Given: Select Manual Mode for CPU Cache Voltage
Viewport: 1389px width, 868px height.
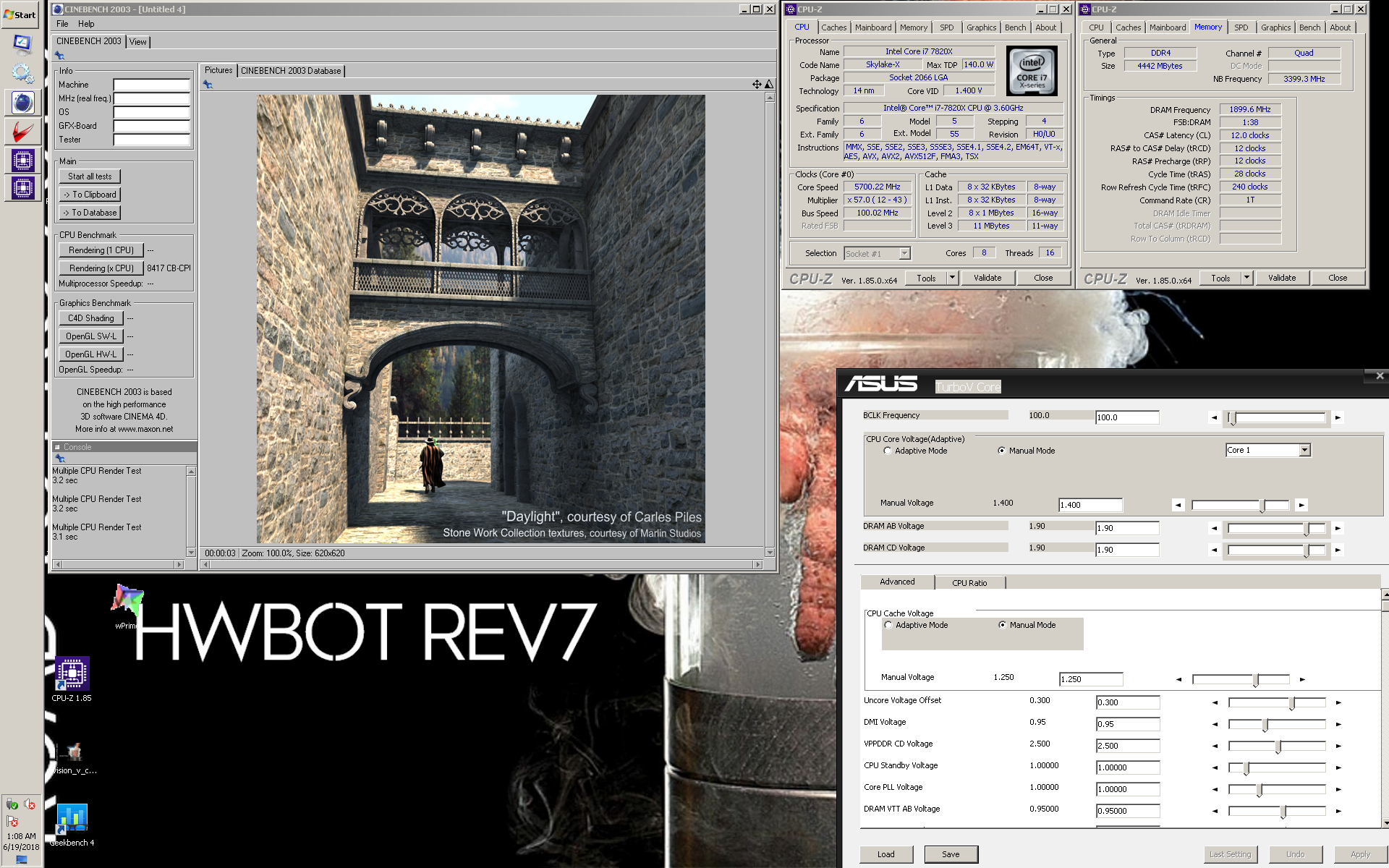Looking at the screenshot, I should tap(1003, 625).
